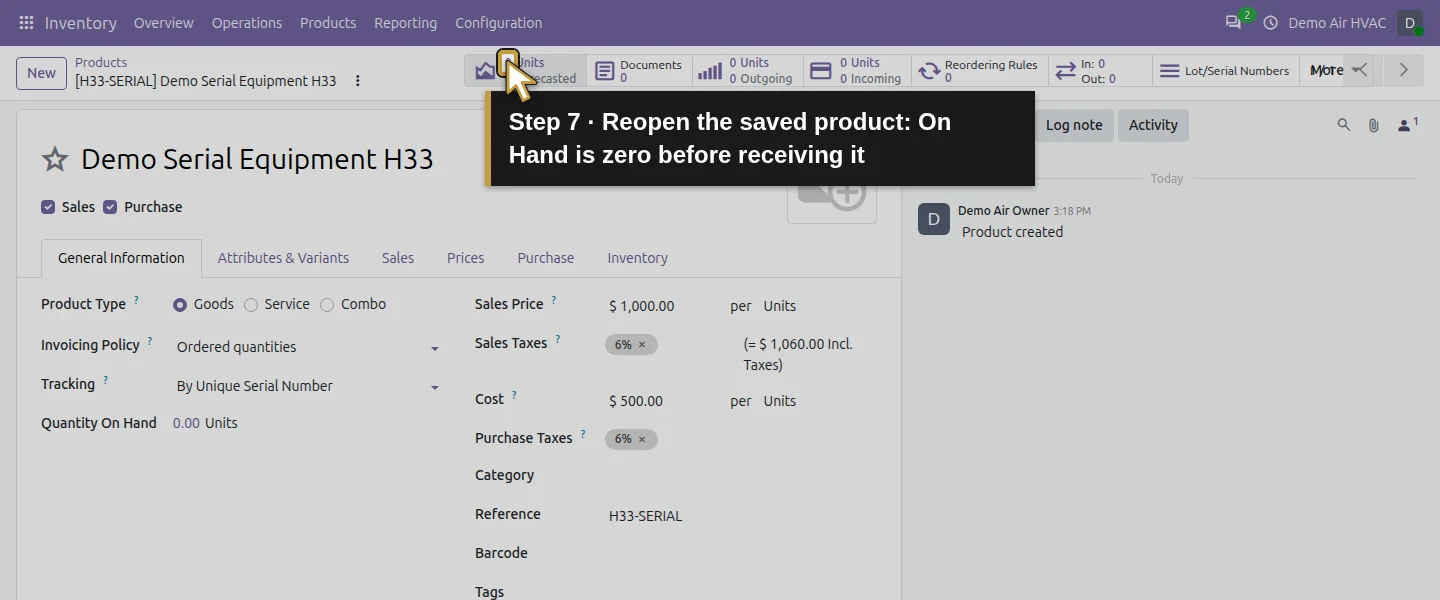
Task: Switch to the Inventory tab of form
Action: tap(638, 258)
